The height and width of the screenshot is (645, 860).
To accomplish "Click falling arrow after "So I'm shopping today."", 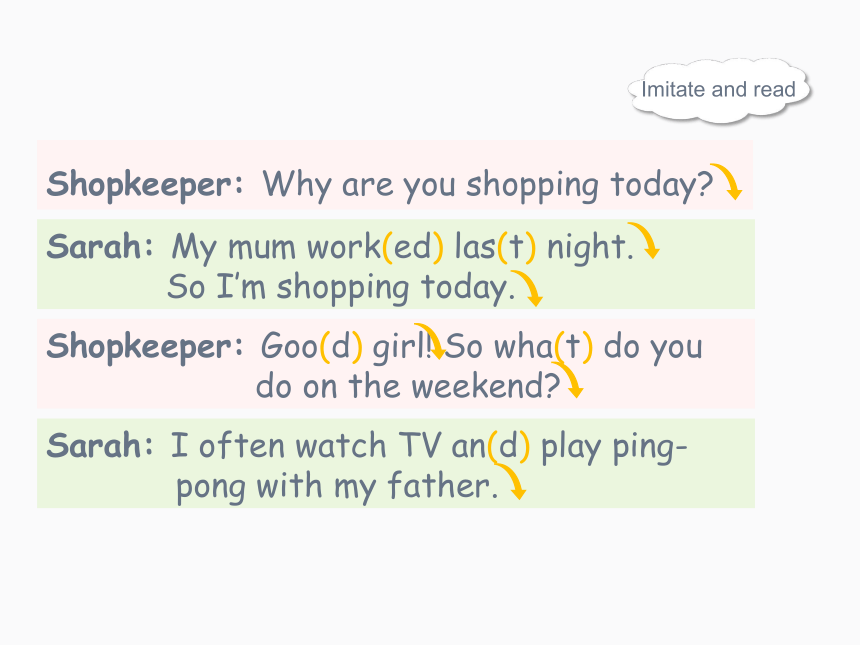I will click(527, 288).
